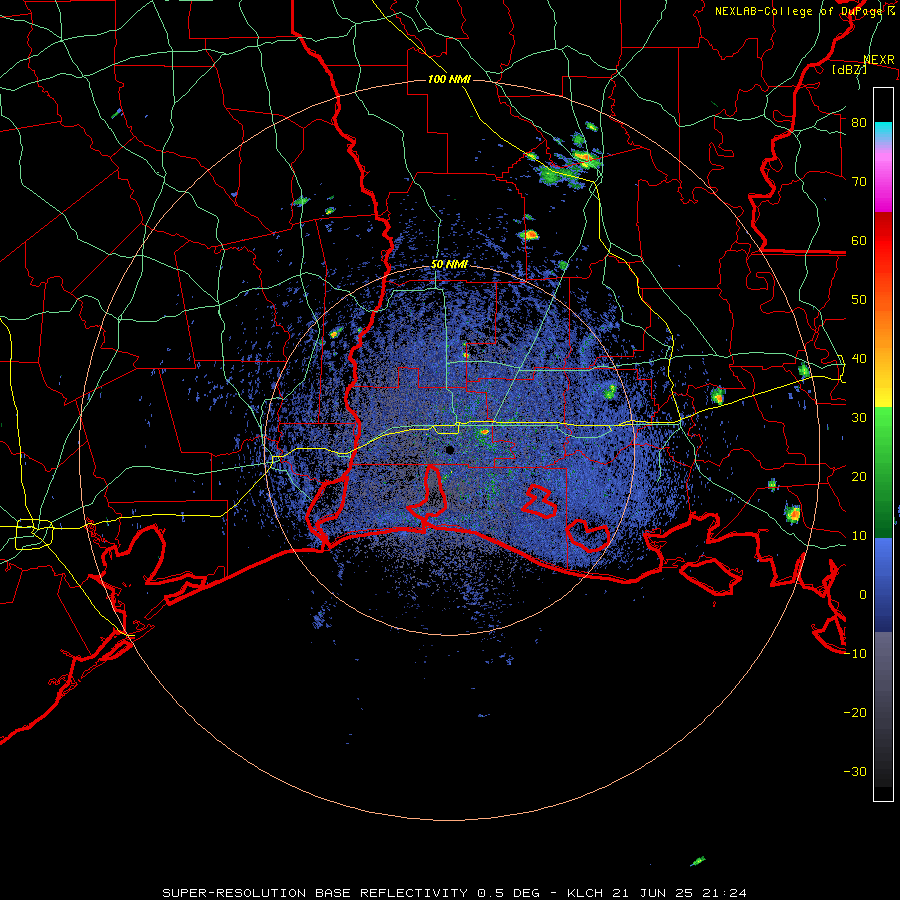Image resolution: width=900 pixels, height=900 pixels.
Task: Click the green band of the color scale
Action: click(883, 472)
